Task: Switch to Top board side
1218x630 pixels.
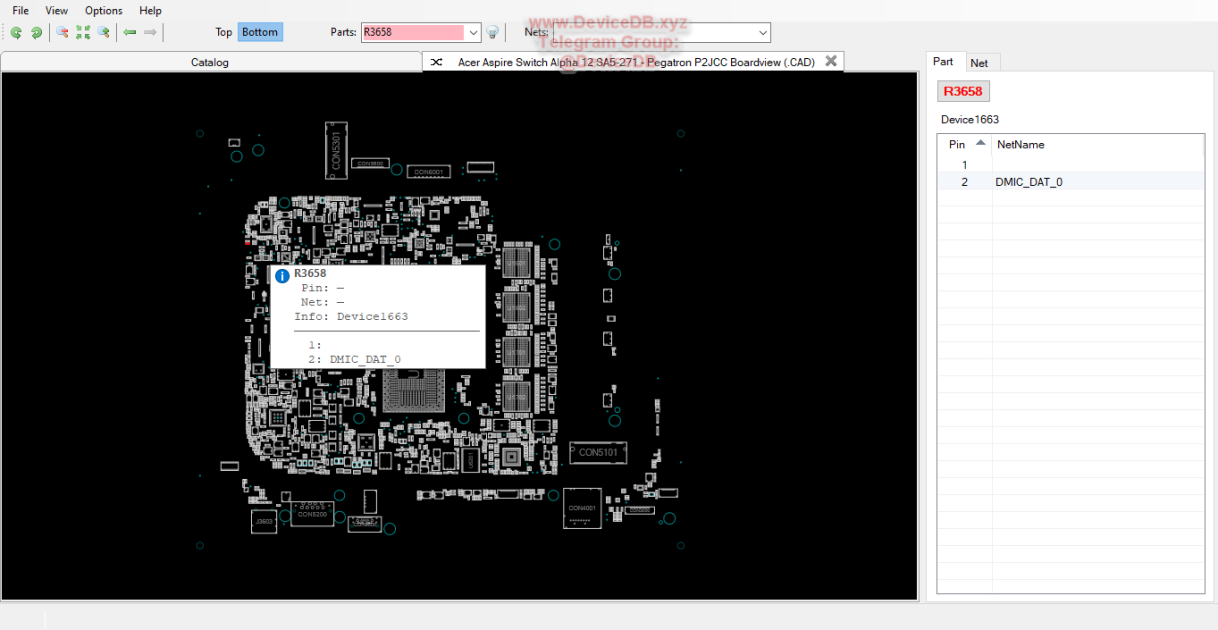Action: [x=224, y=32]
